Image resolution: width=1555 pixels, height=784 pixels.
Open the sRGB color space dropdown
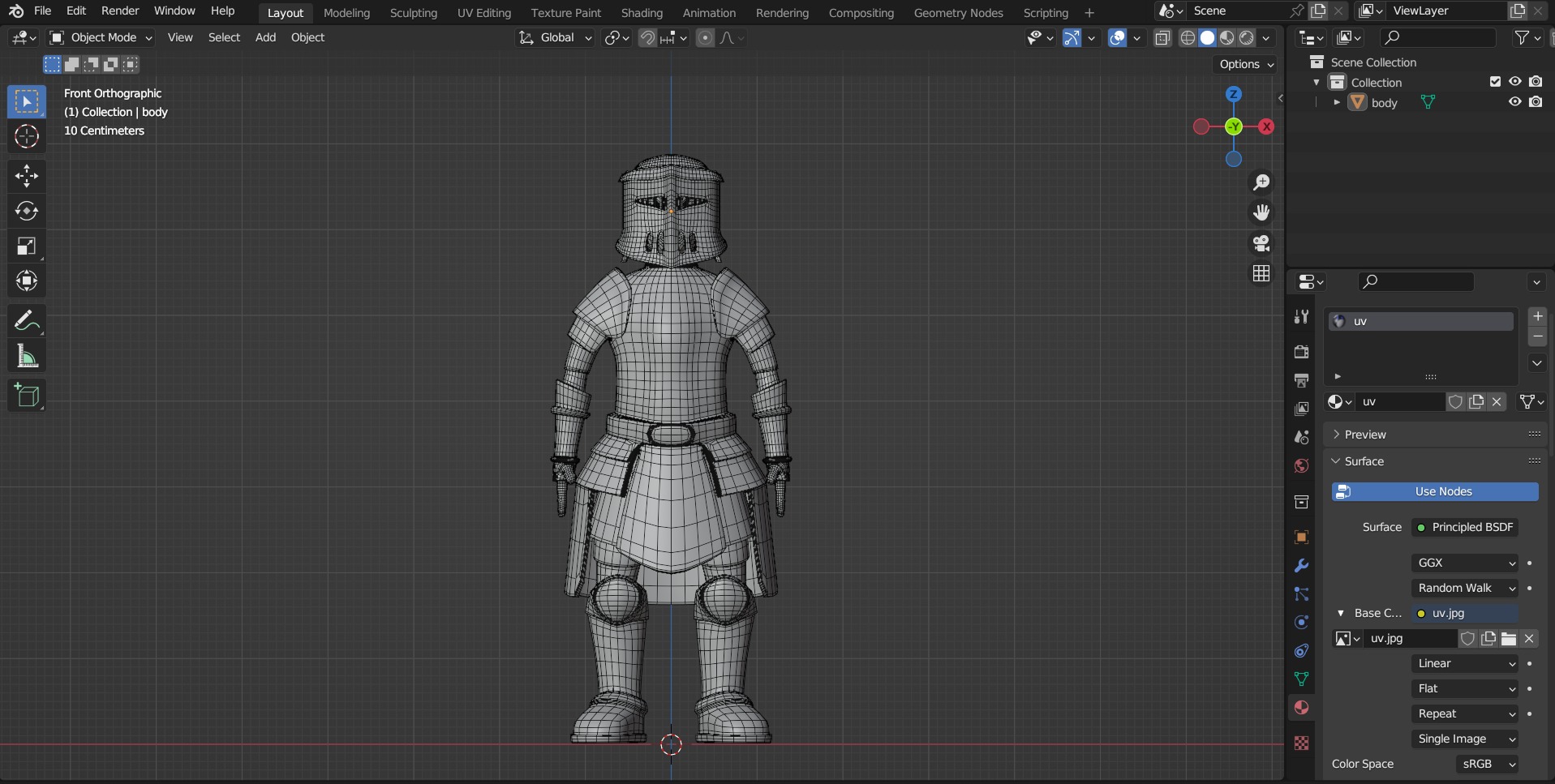tap(1487, 764)
